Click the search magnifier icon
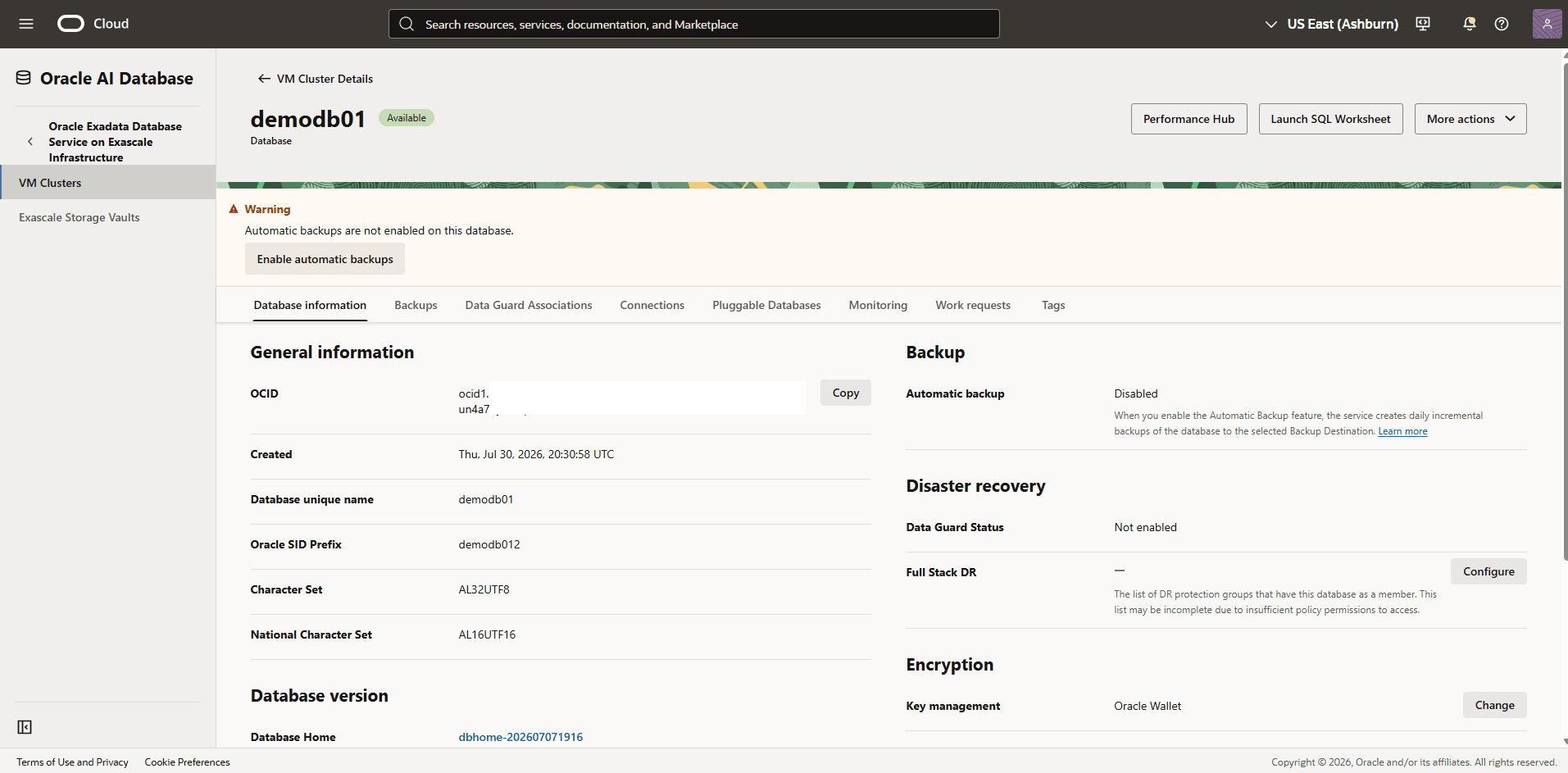 click(x=407, y=24)
